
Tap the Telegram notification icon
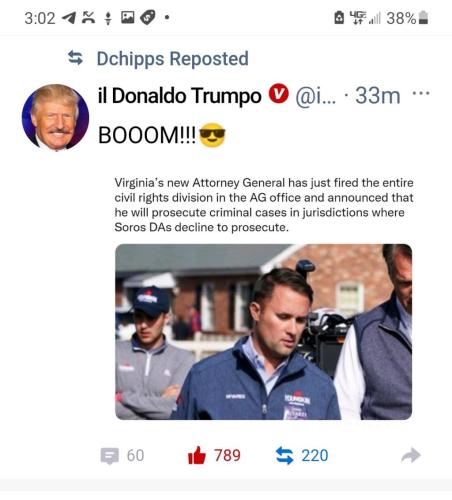click(69, 18)
